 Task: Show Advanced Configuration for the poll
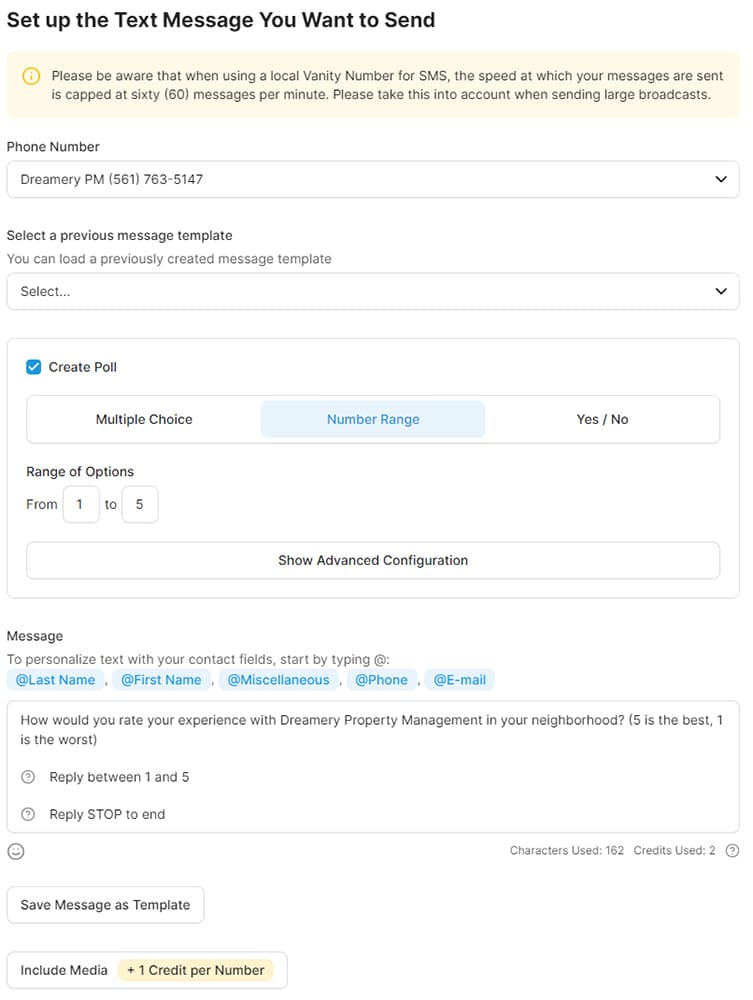(x=373, y=560)
